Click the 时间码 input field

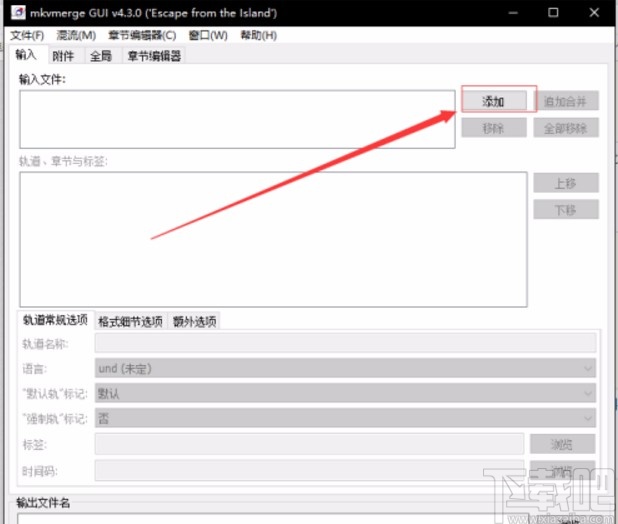(x=309, y=470)
